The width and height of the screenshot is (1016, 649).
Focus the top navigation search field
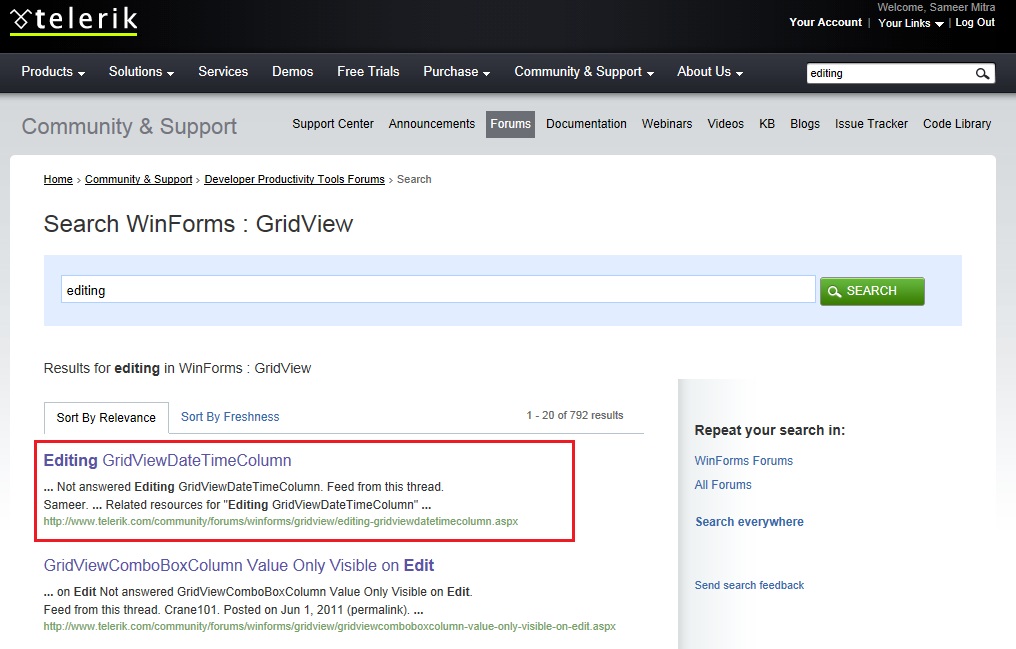point(889,73)
